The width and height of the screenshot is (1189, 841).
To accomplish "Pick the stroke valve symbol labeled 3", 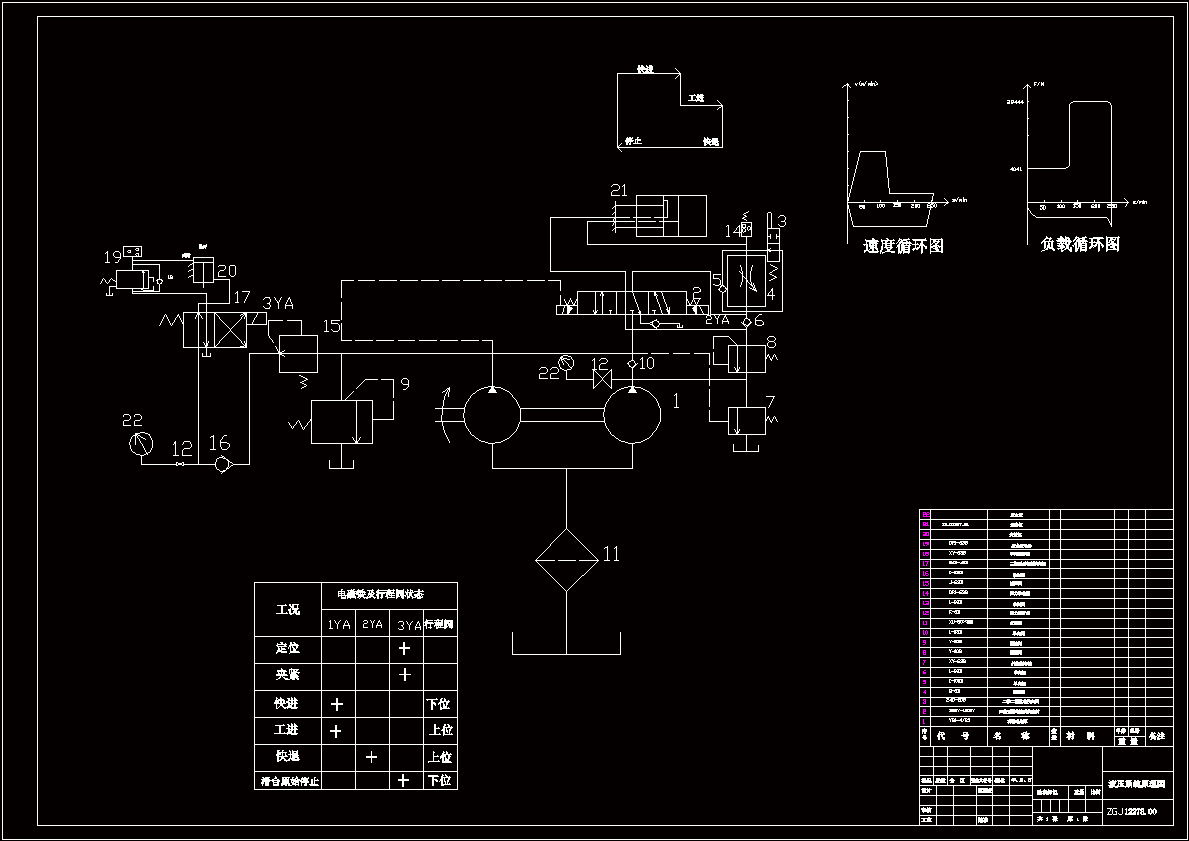I will click(772, 243).
